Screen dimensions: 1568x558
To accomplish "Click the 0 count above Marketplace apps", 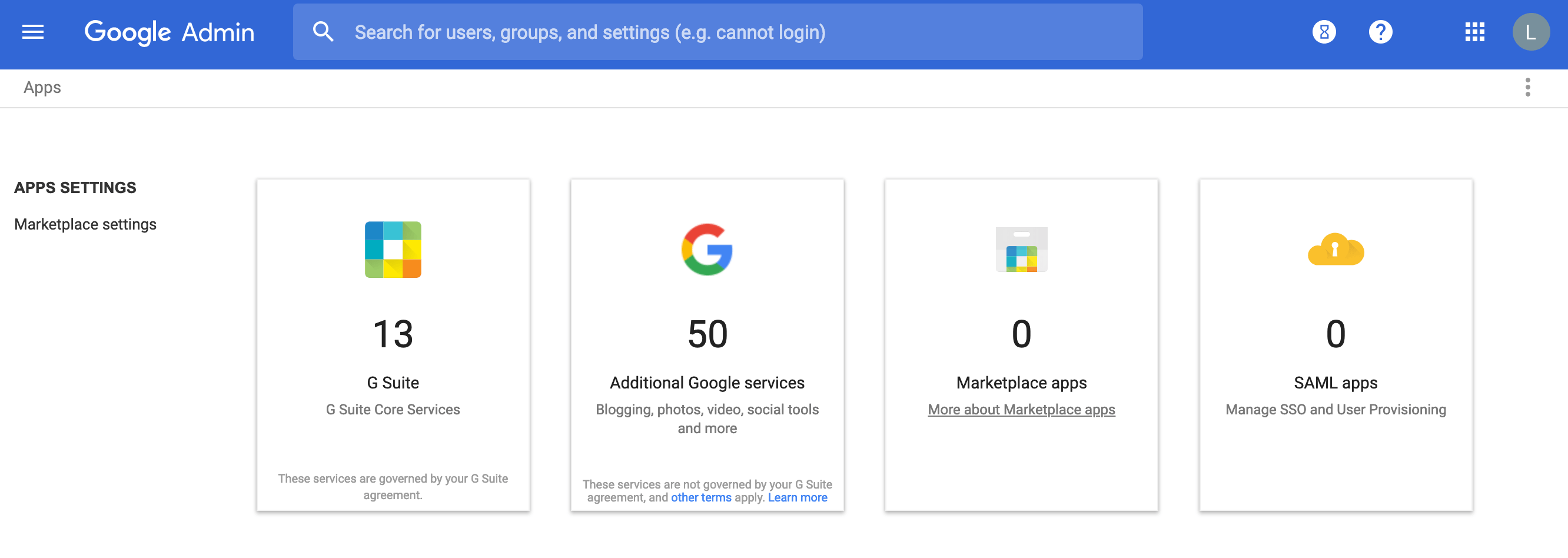I will click(x=1021, y=334).
